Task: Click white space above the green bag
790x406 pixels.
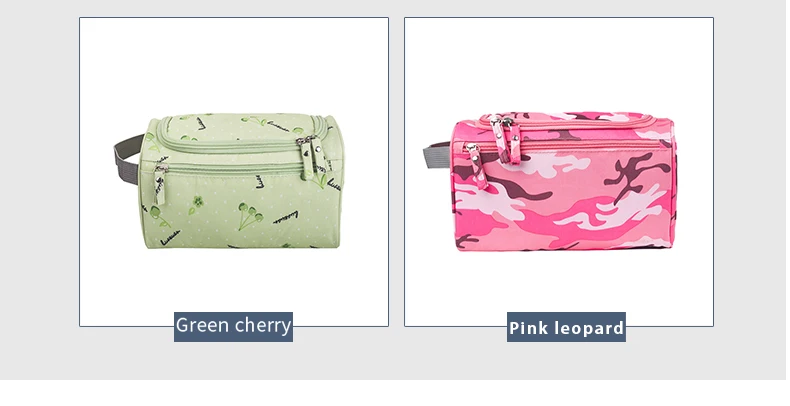Action: [234, 64]
